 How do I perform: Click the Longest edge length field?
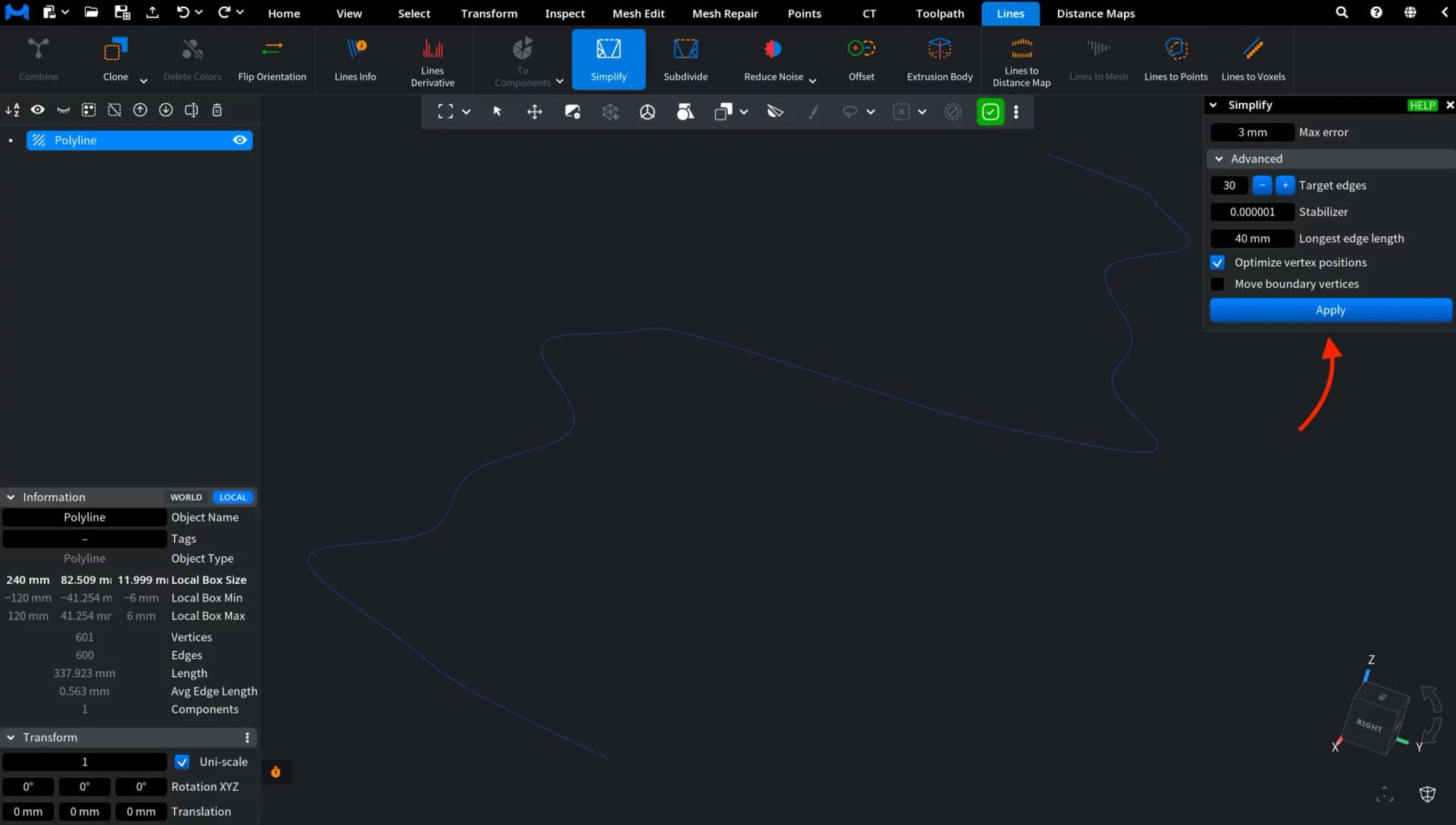click(1252, 238)
